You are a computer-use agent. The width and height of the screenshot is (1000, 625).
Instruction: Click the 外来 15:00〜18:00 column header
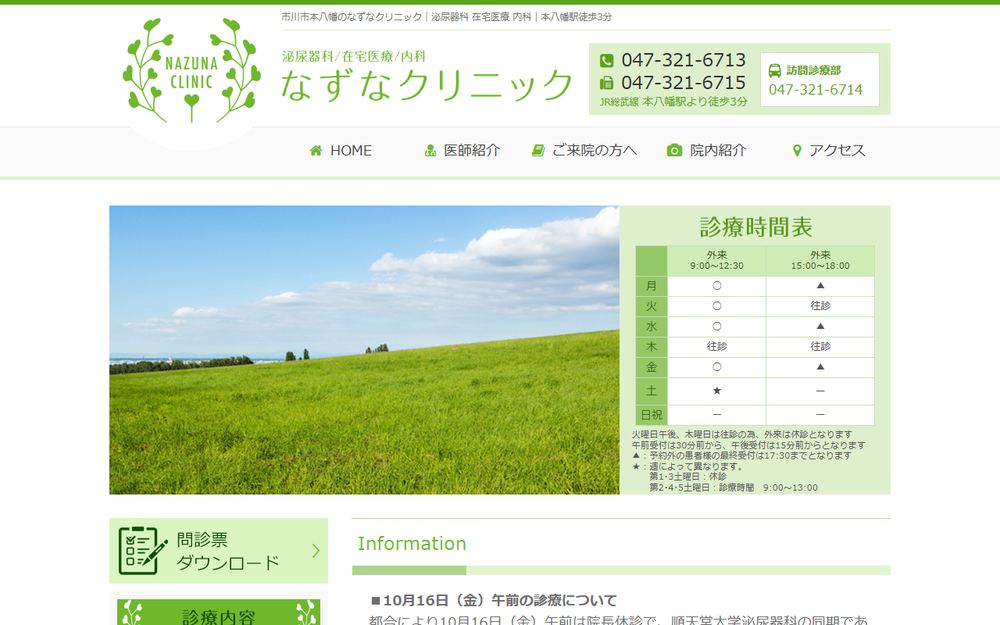point(820,260)
